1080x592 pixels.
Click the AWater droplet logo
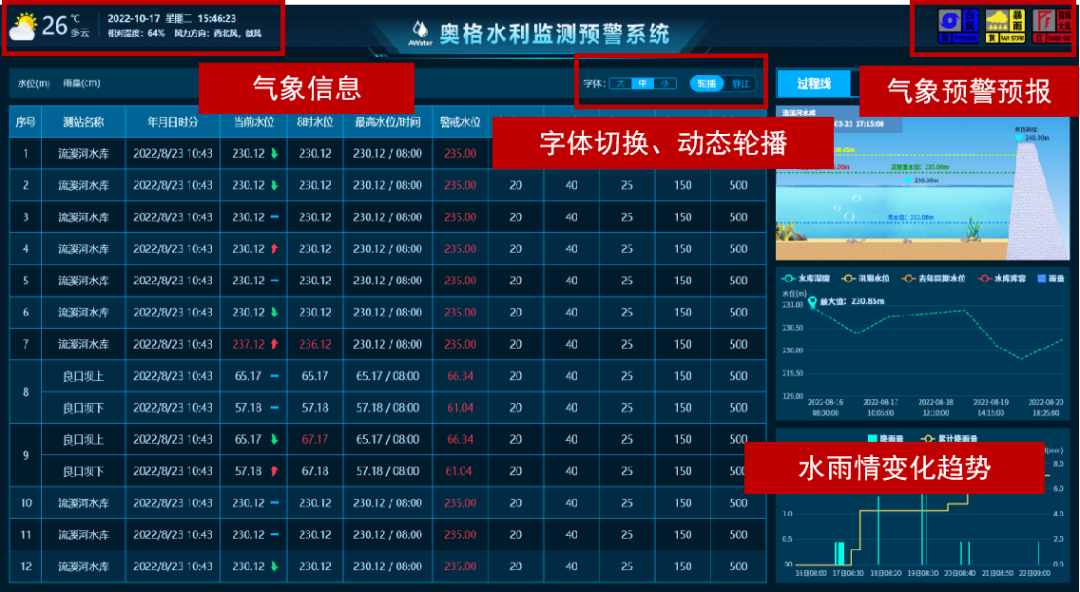click(420, 30)
